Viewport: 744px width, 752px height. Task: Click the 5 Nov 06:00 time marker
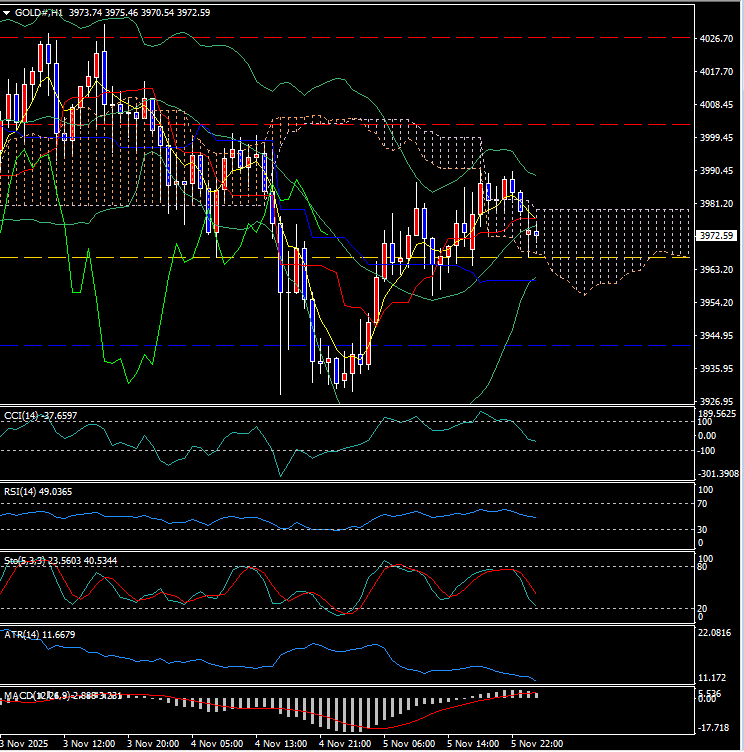click(408, 744)
